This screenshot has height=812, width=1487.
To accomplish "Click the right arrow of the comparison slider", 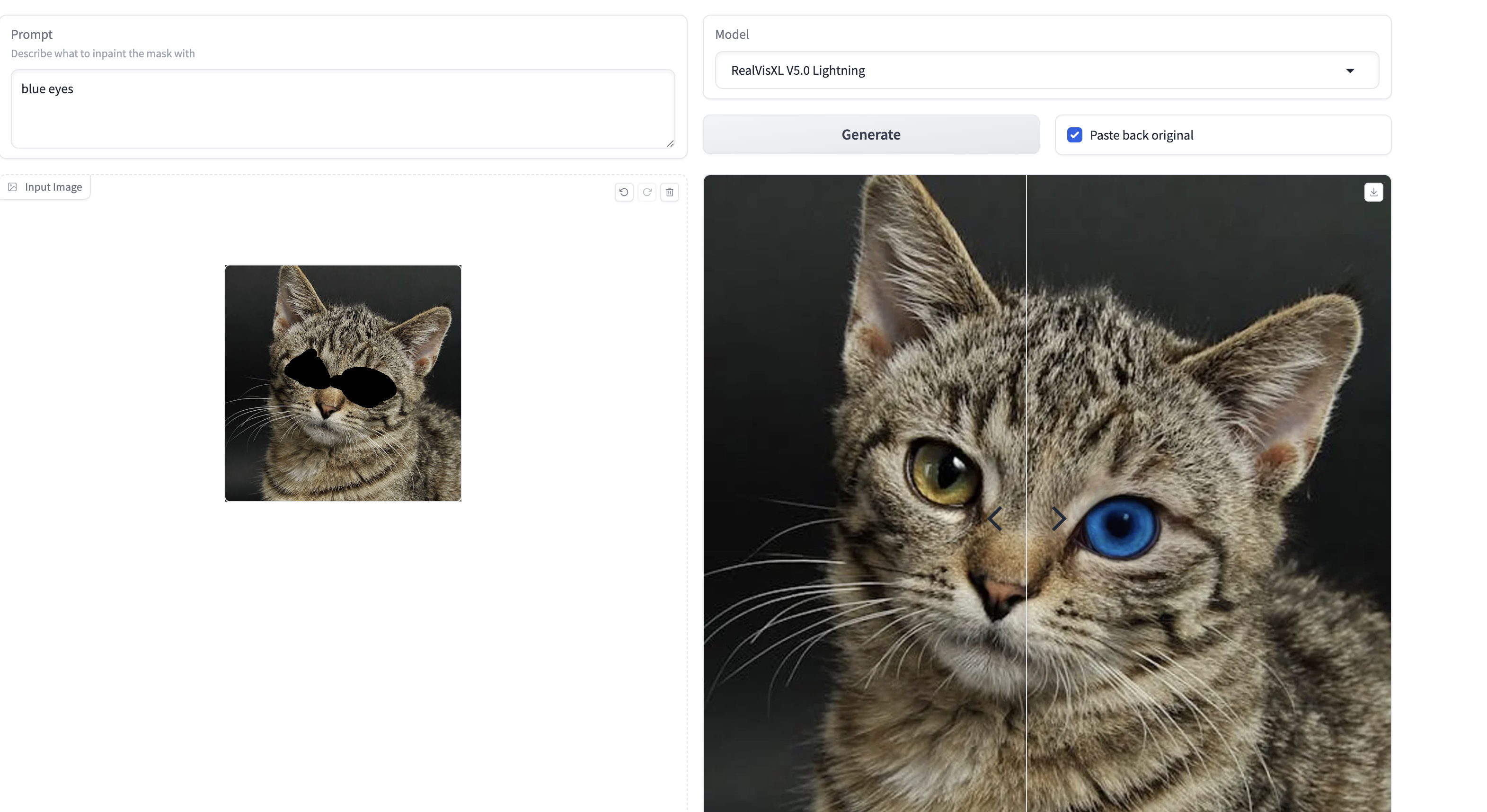I will click(x=1058, y=519).
